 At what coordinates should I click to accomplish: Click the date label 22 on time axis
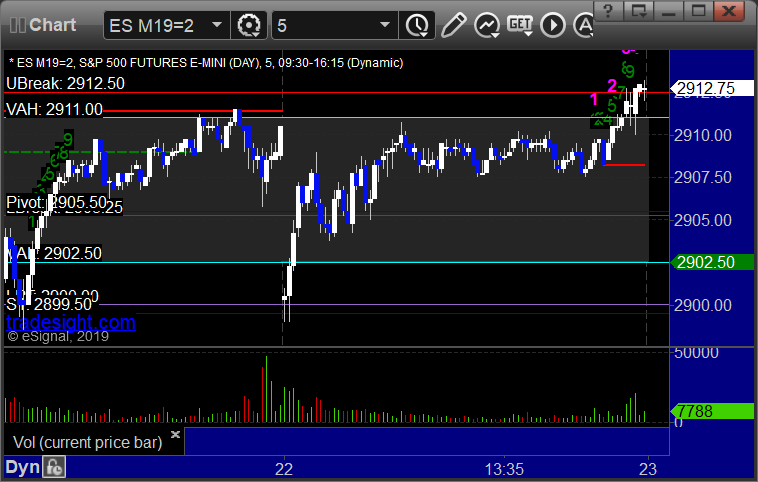(284, 469)
